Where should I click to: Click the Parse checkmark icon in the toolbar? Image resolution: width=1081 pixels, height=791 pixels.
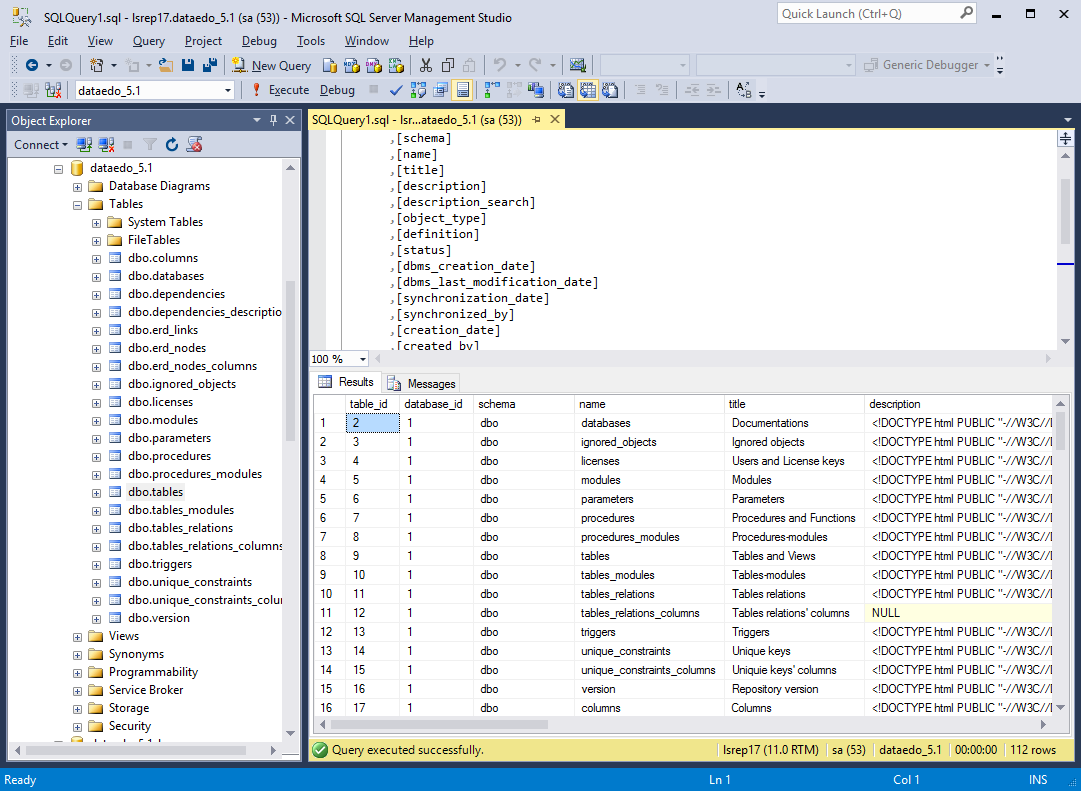pyautogui.click(x=396, y=90)
